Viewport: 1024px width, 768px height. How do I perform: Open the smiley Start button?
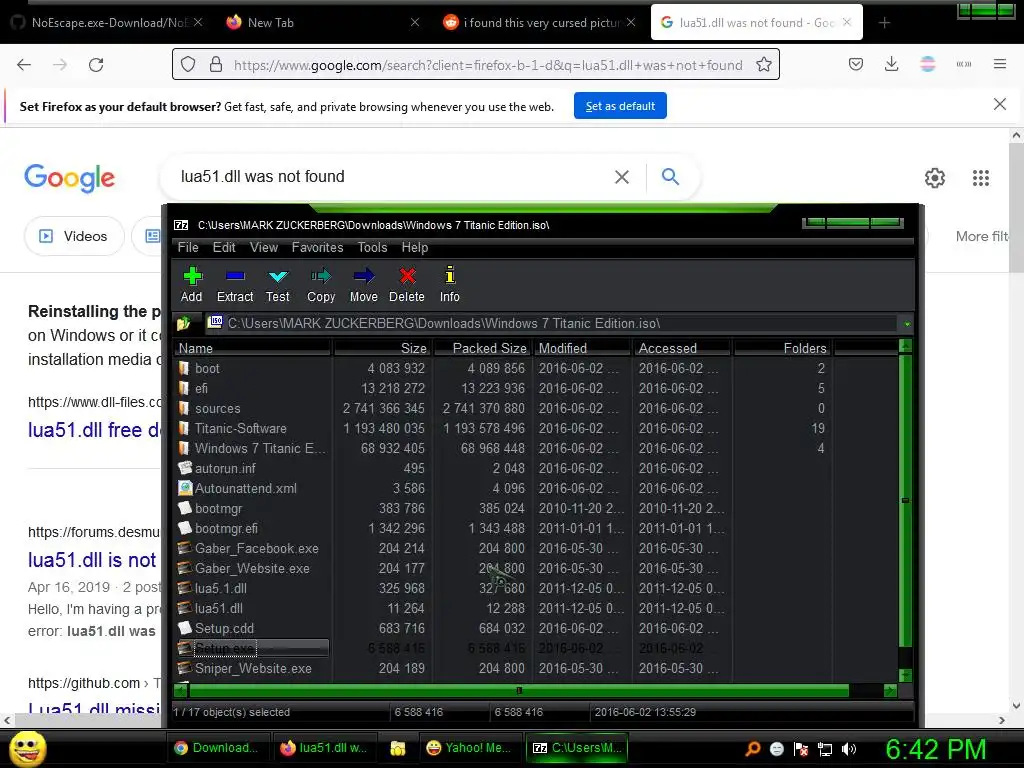(27, 748)
